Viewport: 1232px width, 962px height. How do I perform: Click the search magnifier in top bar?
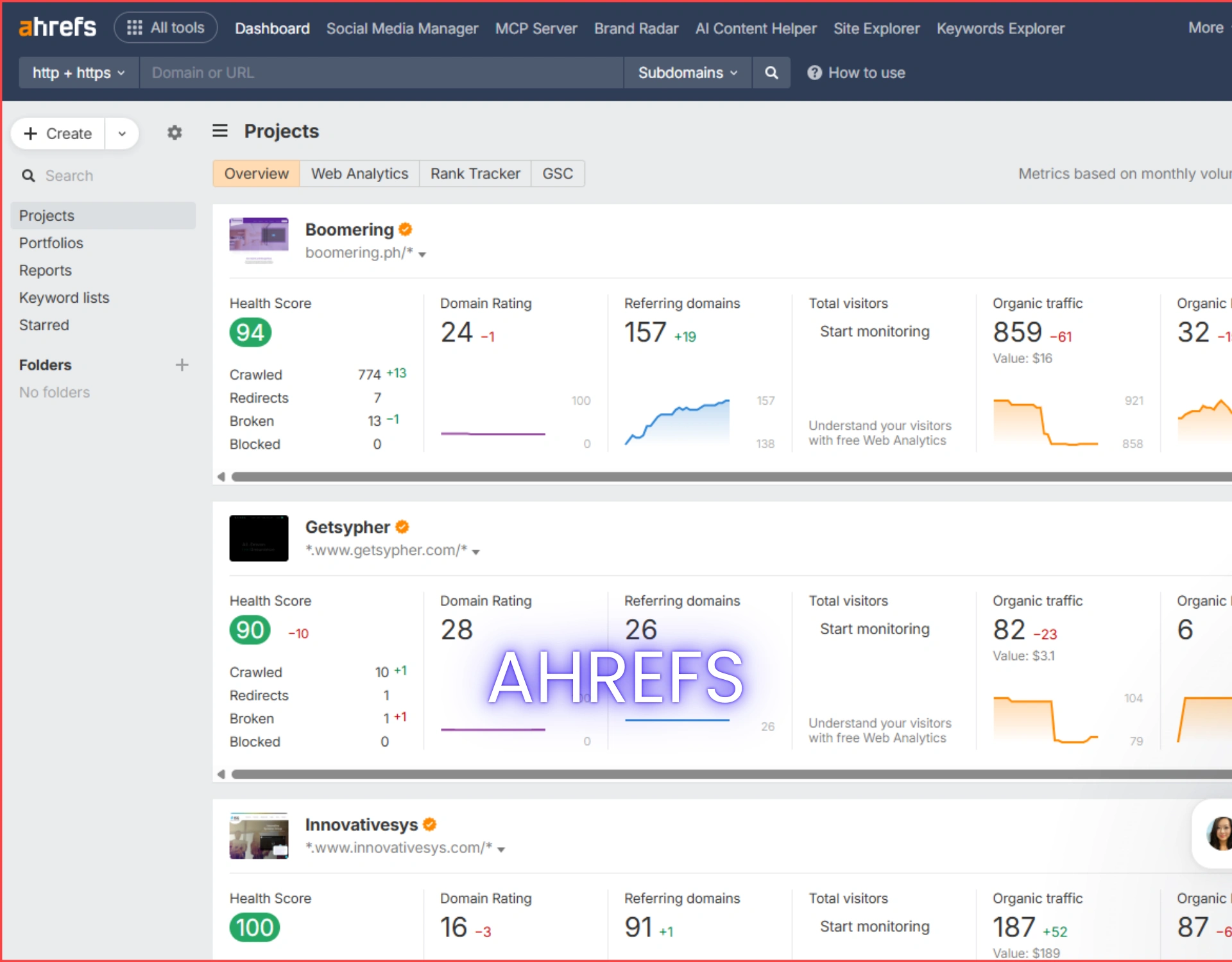[x=771, y=72]
